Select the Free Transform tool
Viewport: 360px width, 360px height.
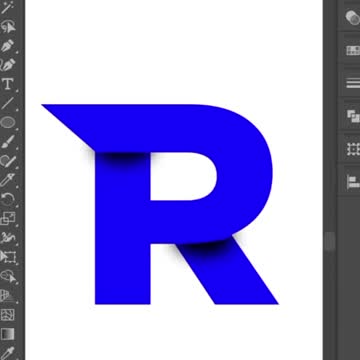[x=8, y=257]
